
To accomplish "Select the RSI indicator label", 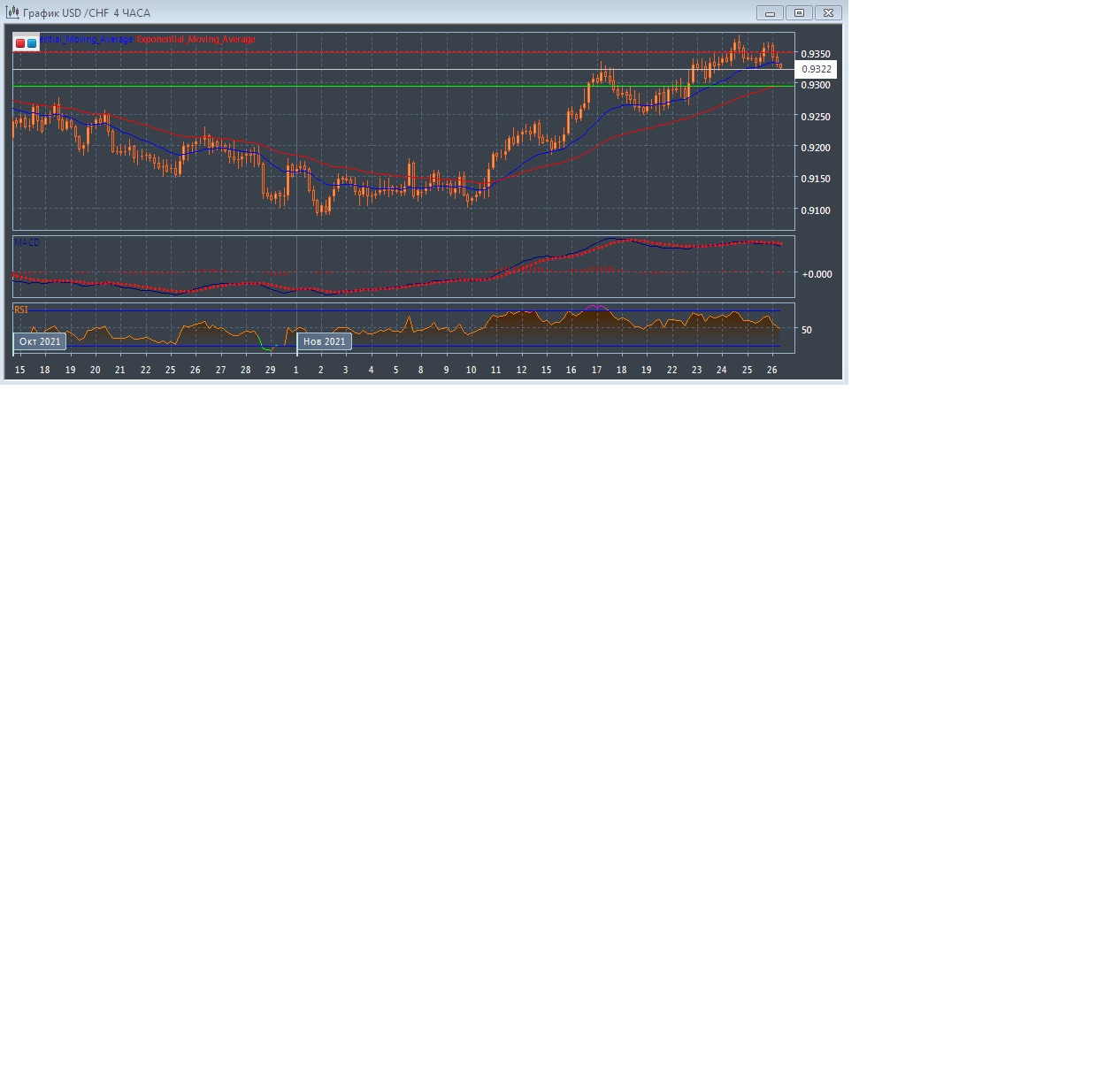I will (x=21, y=310).
